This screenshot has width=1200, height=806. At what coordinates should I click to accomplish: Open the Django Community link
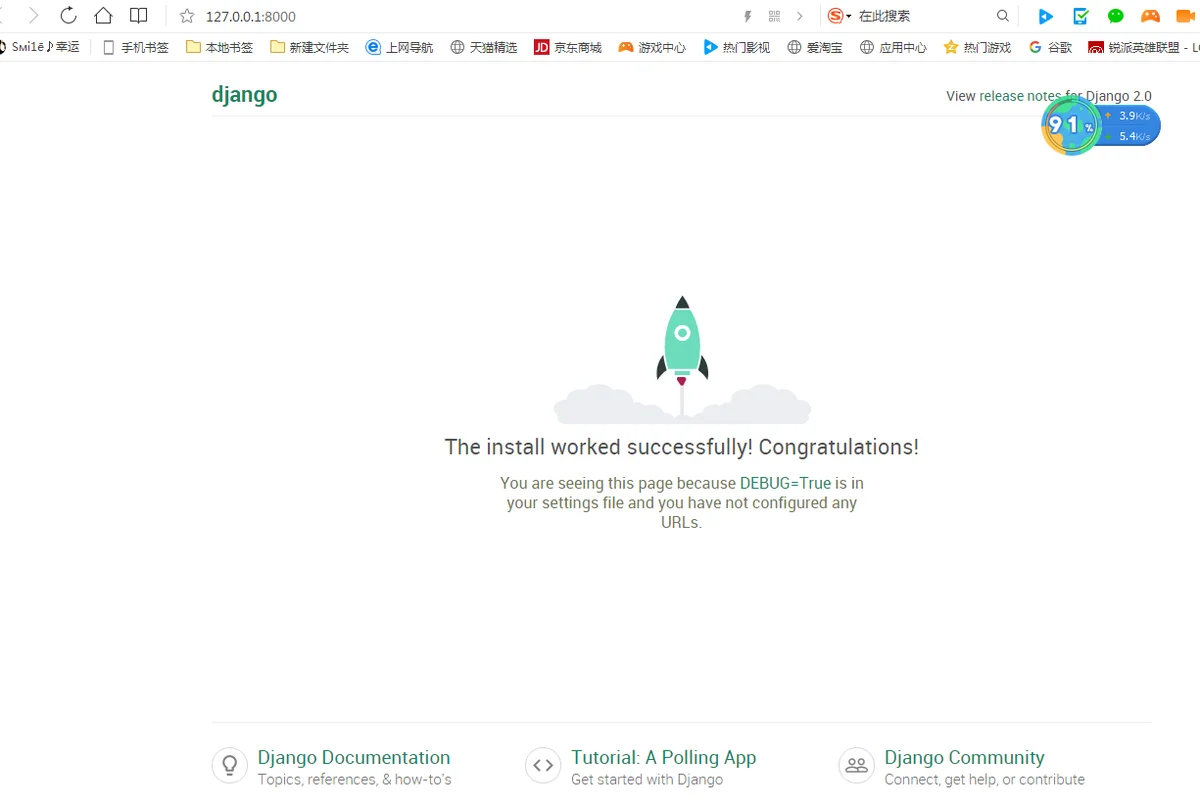(965, 757)
